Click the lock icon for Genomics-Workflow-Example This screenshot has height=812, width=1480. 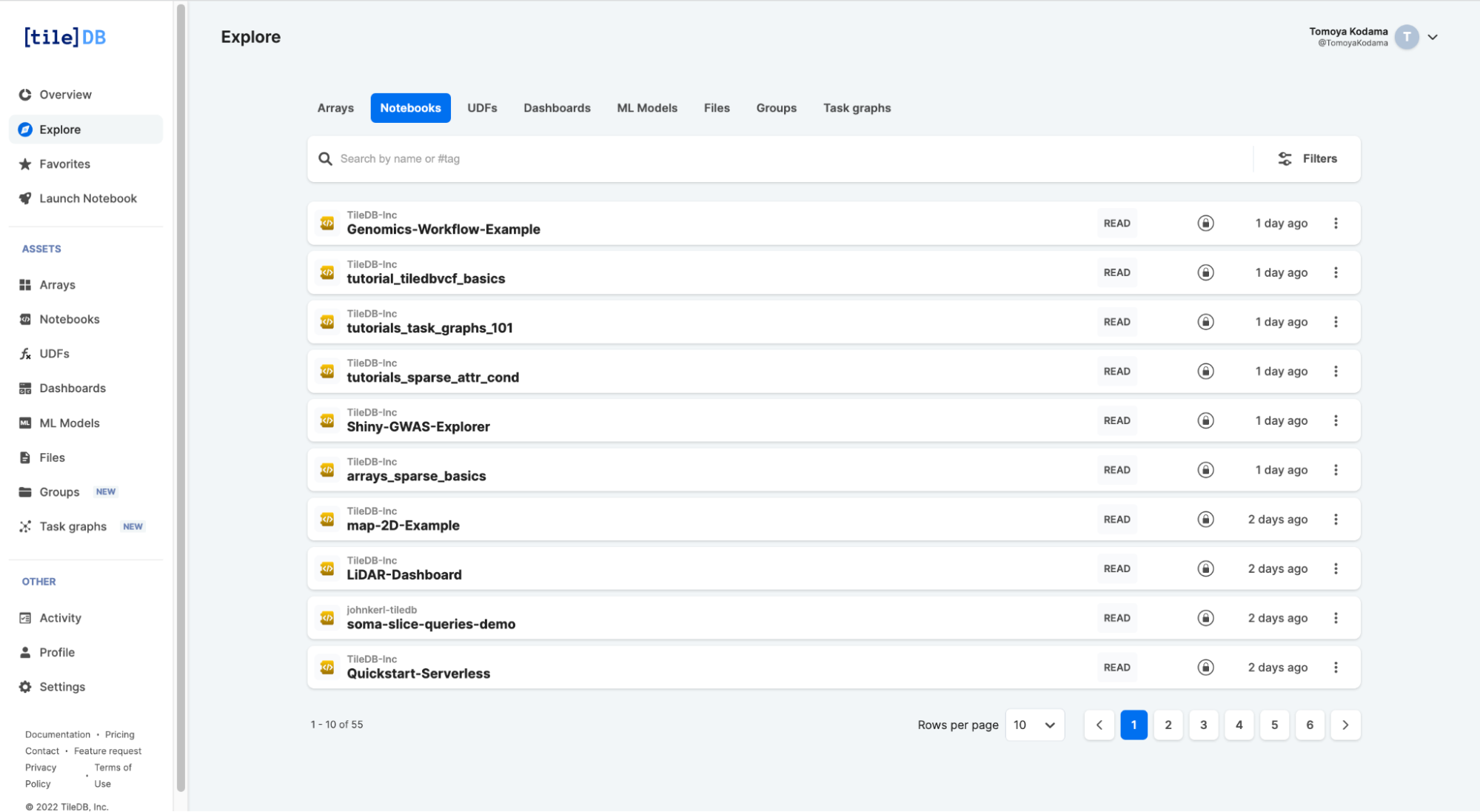pyautogui.click(x=1205, y=223)
